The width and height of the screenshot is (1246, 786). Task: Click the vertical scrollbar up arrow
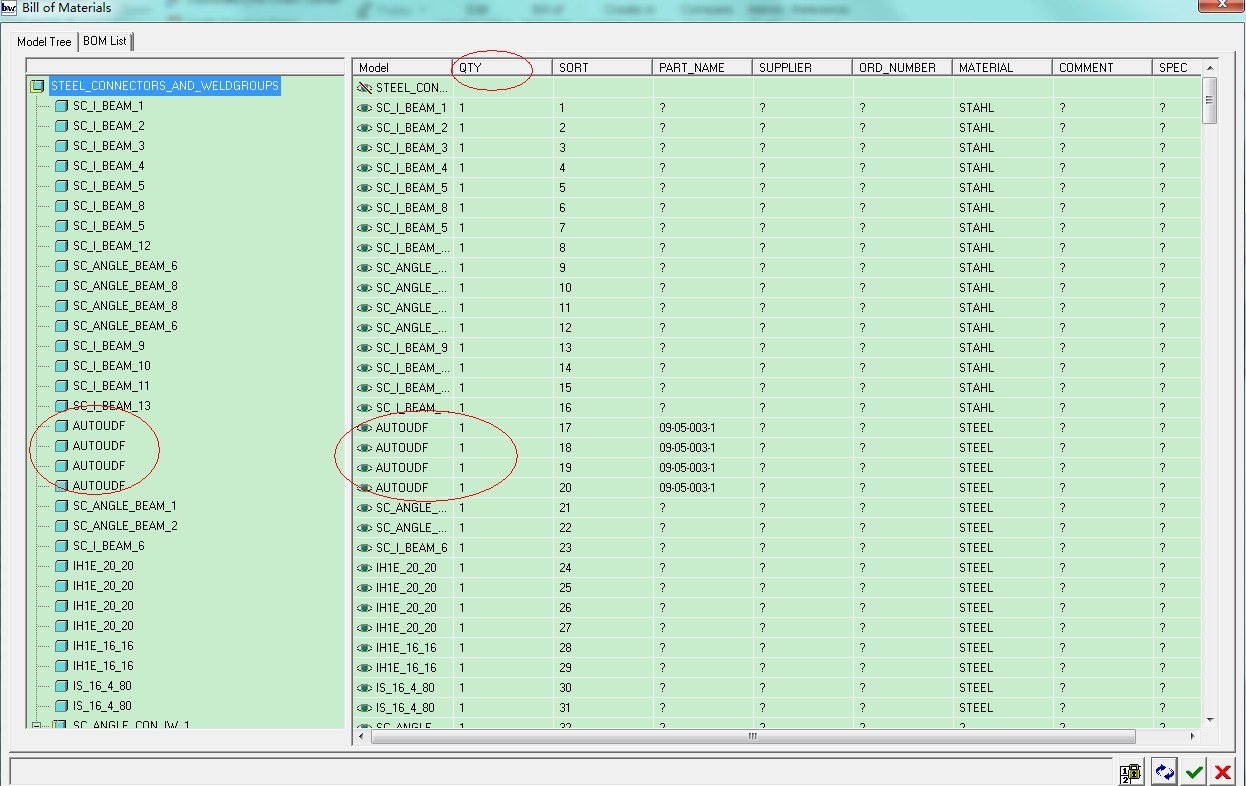(x=1210, y=67)
